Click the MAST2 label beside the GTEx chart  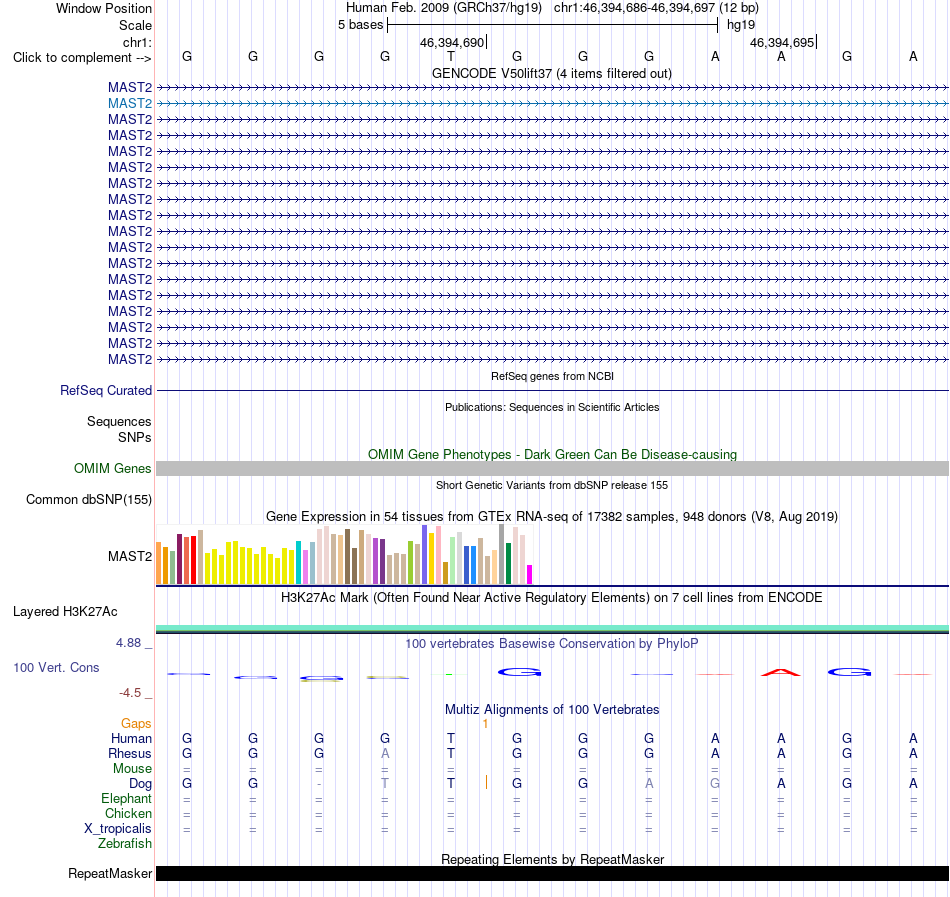[x=130, y=557]
